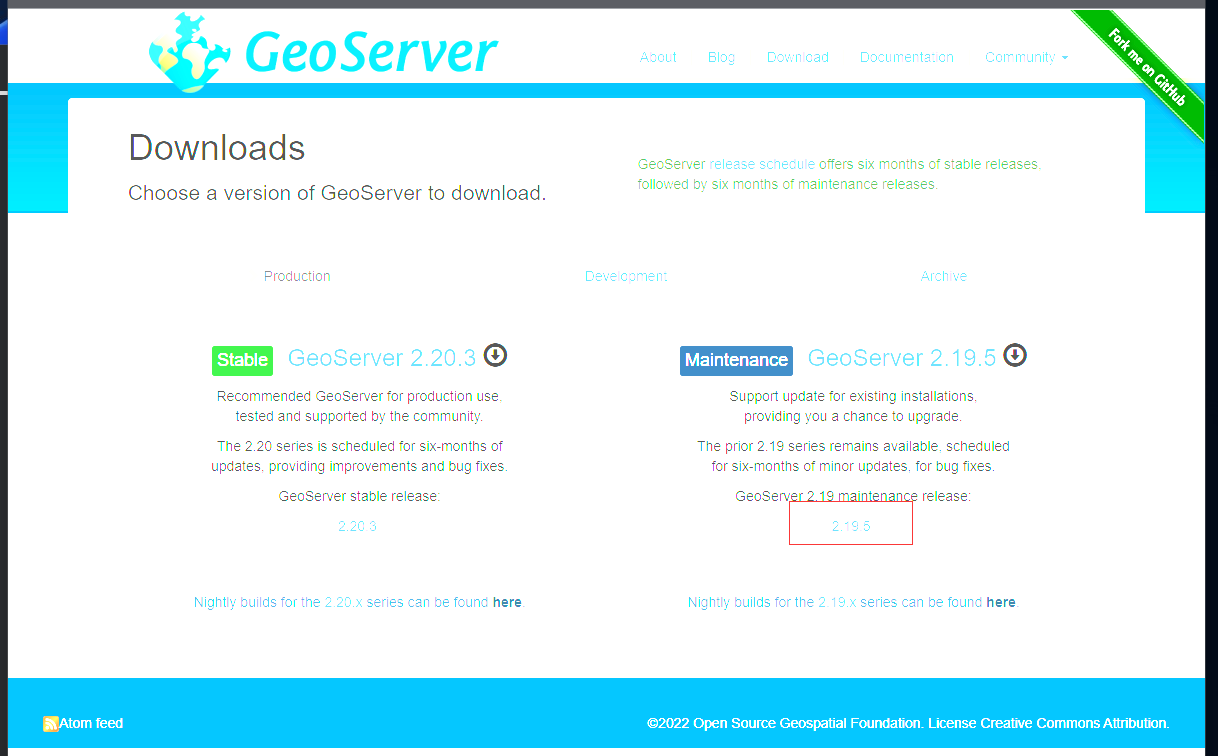This screenshot has height=756, width=1218.
Task: Select the GeoServer stable release: label
Action: coord(360,496)
